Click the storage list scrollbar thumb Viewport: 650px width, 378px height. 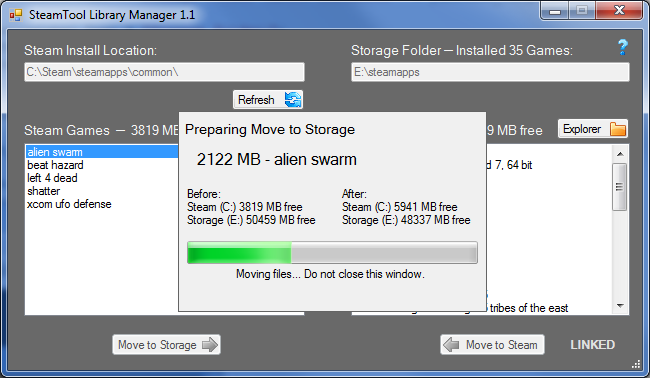pyautogui.click(x=620, y=187)
